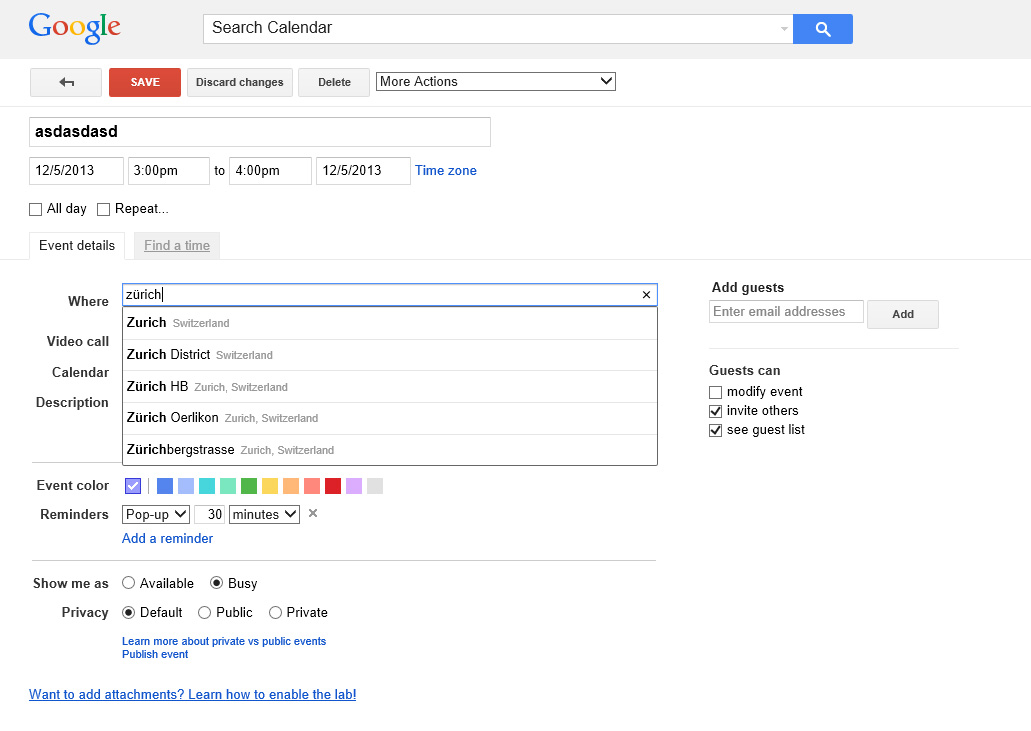Pick the purple event color
Viewport: 1031px width, 731px height.
[354, 486]
